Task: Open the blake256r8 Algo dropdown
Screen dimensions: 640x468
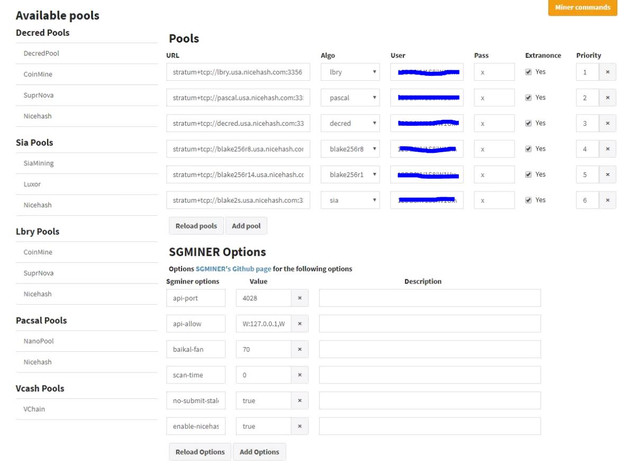Action: pos(350,149)
